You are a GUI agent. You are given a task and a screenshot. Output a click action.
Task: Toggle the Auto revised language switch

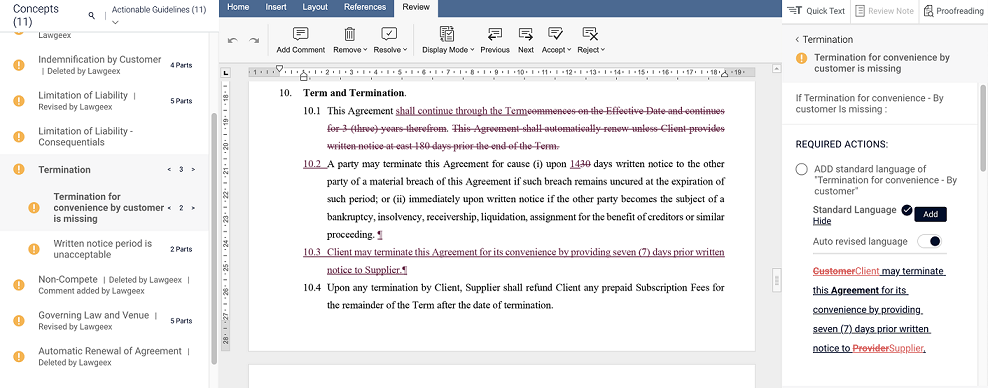tap(929, 241)
